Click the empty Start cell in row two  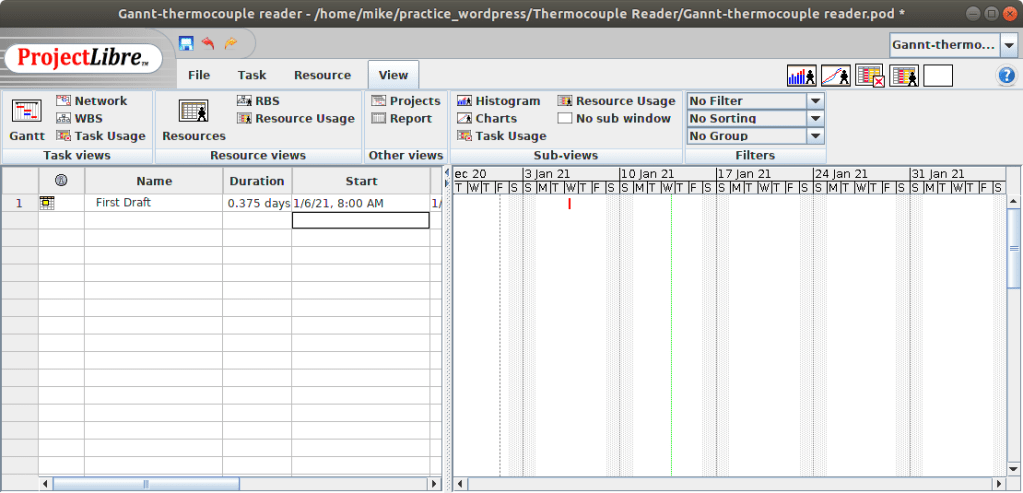coord(360,220)
